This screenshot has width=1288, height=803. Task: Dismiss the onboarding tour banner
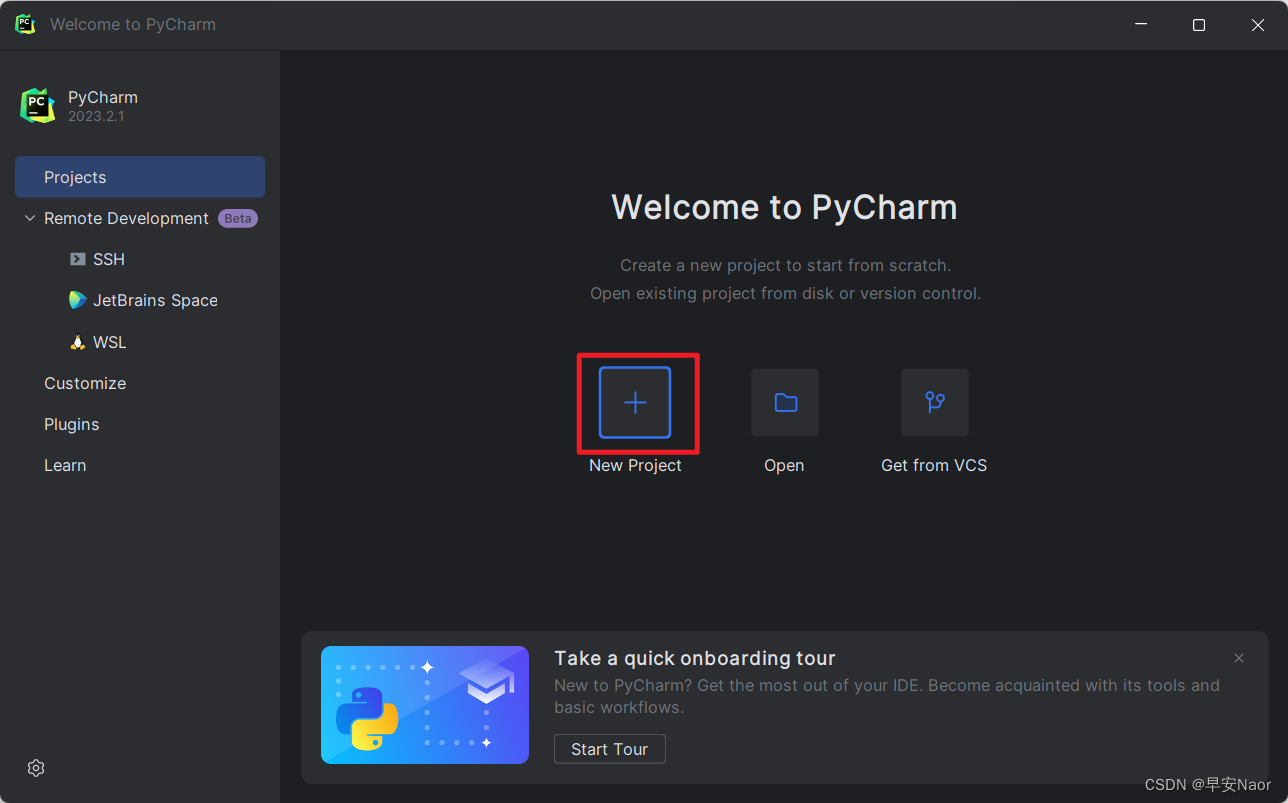tap(1239, 658)
